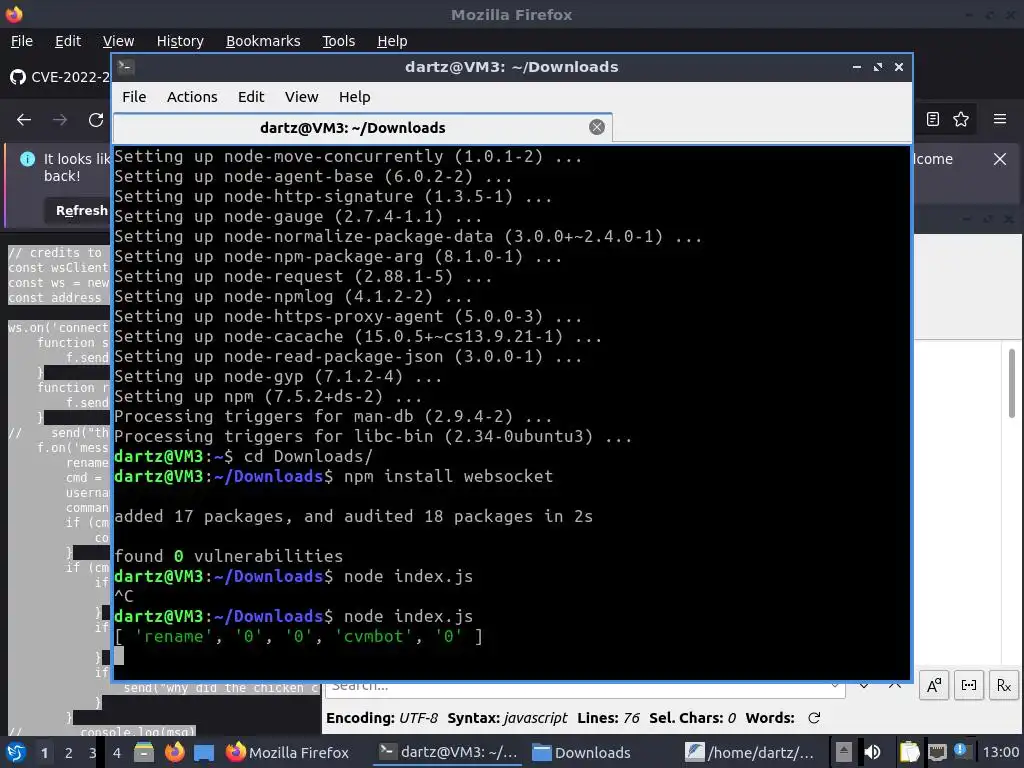Switch to Mozilla Firefox taskbar window

(x=288, y=752)
